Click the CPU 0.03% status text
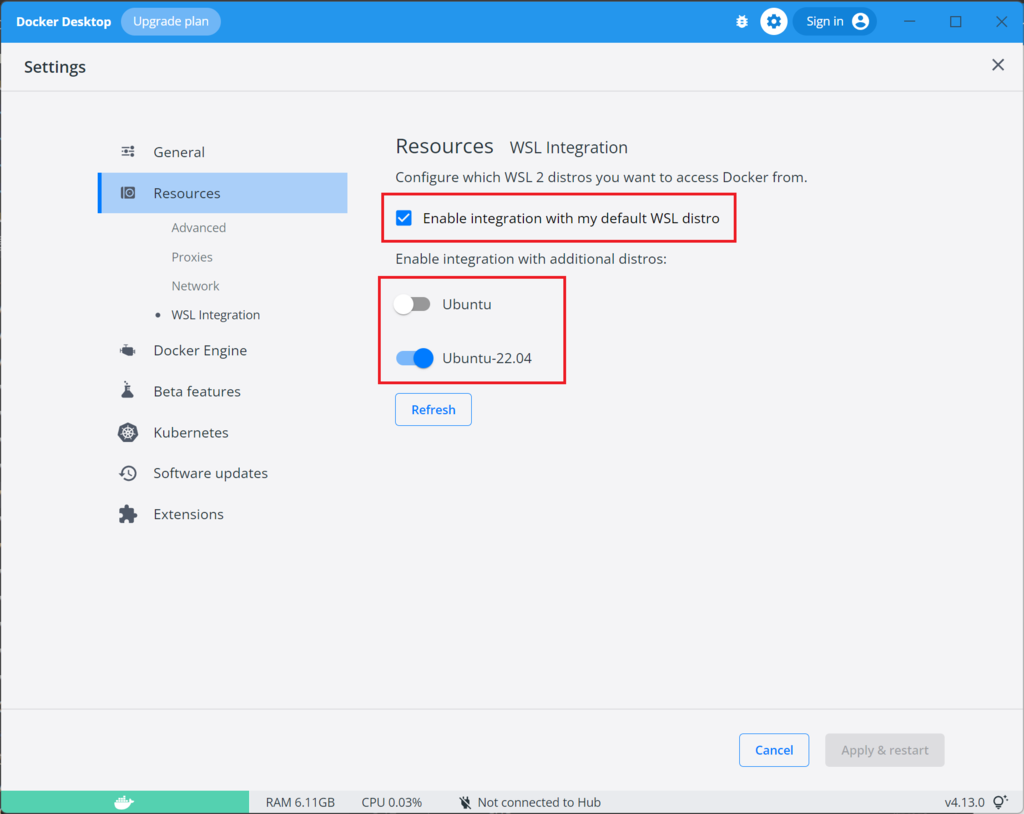 coord(392,802)
